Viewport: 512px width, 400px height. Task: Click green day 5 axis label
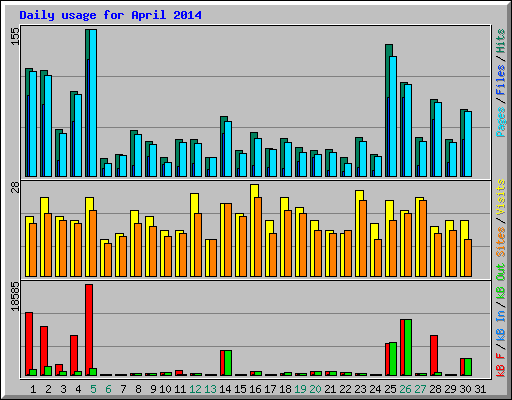[93, 389]
